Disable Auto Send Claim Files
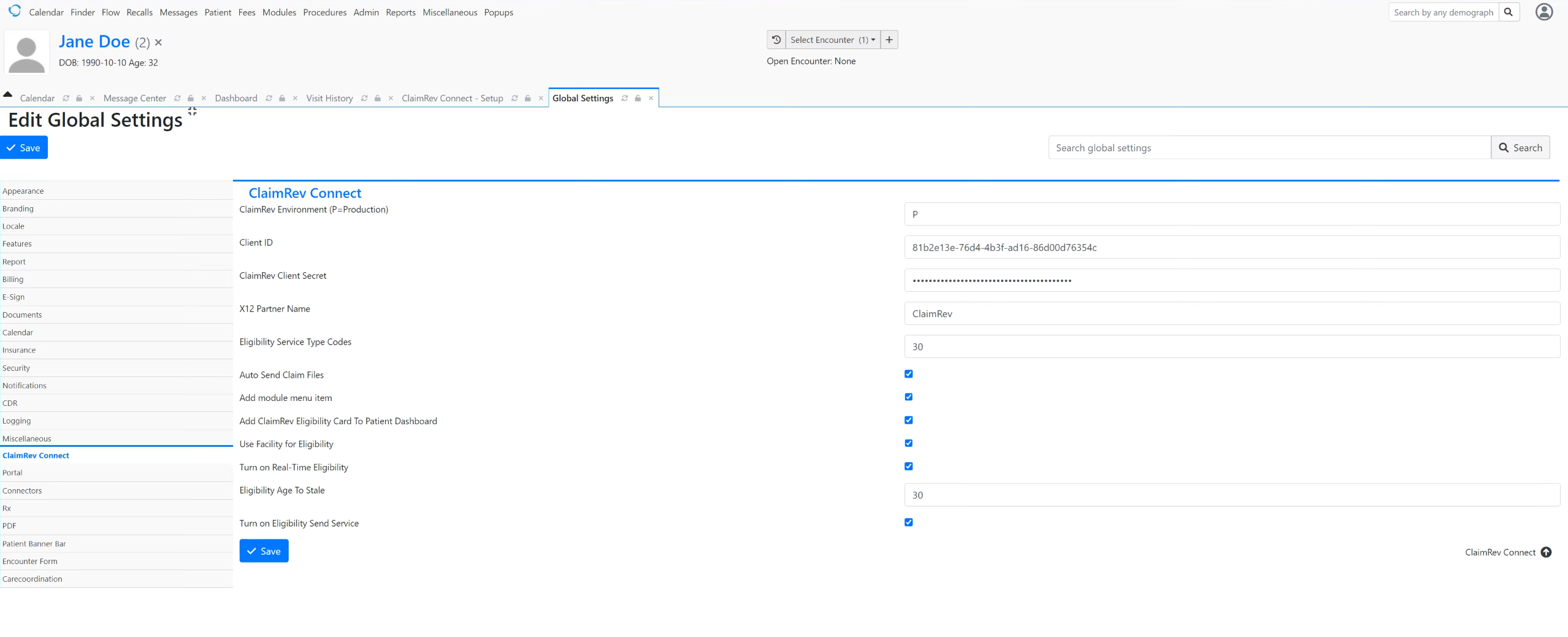 click(x=909, y=373)
